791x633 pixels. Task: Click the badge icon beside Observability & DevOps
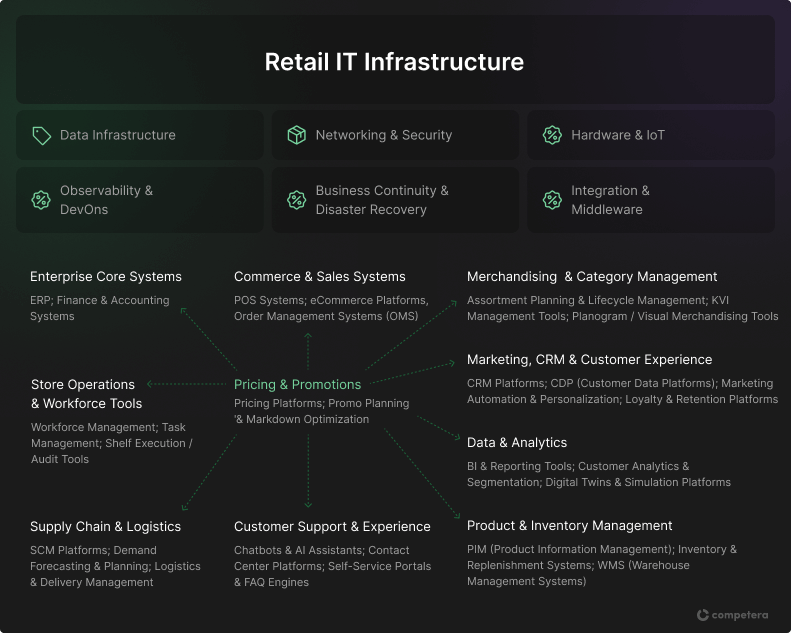tap(41, 200)
